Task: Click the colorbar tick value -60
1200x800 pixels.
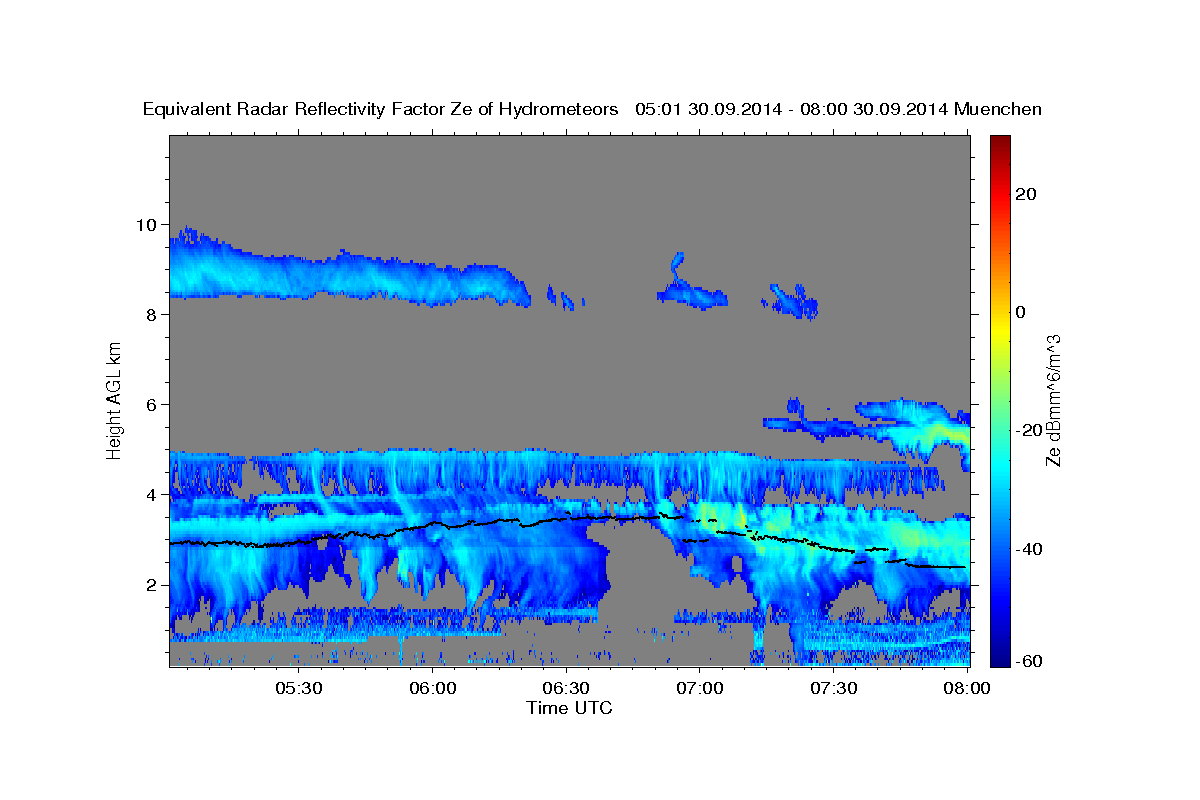Action: pos(1030,661)
